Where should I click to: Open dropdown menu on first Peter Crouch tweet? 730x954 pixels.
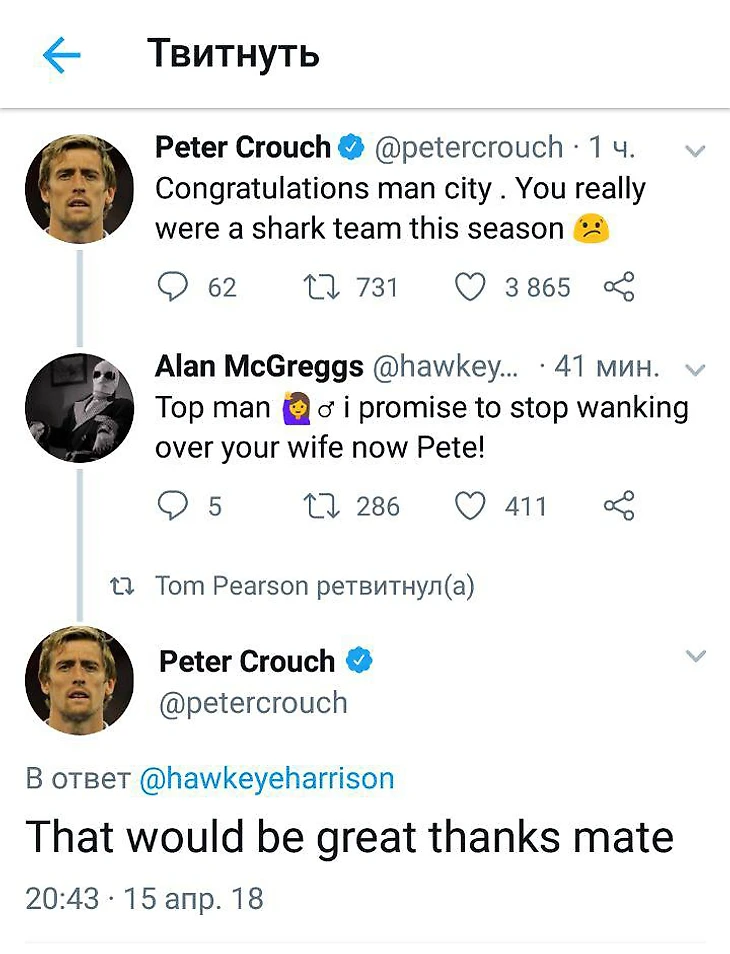tap(696, 151)
